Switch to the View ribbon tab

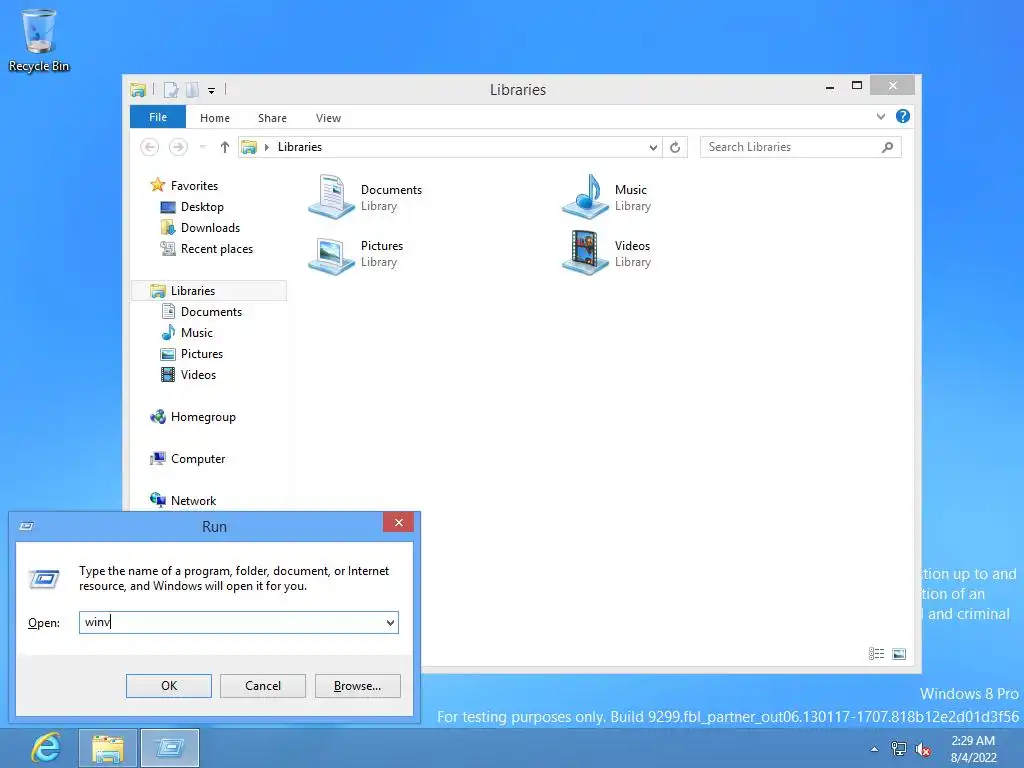pos(328,118)
